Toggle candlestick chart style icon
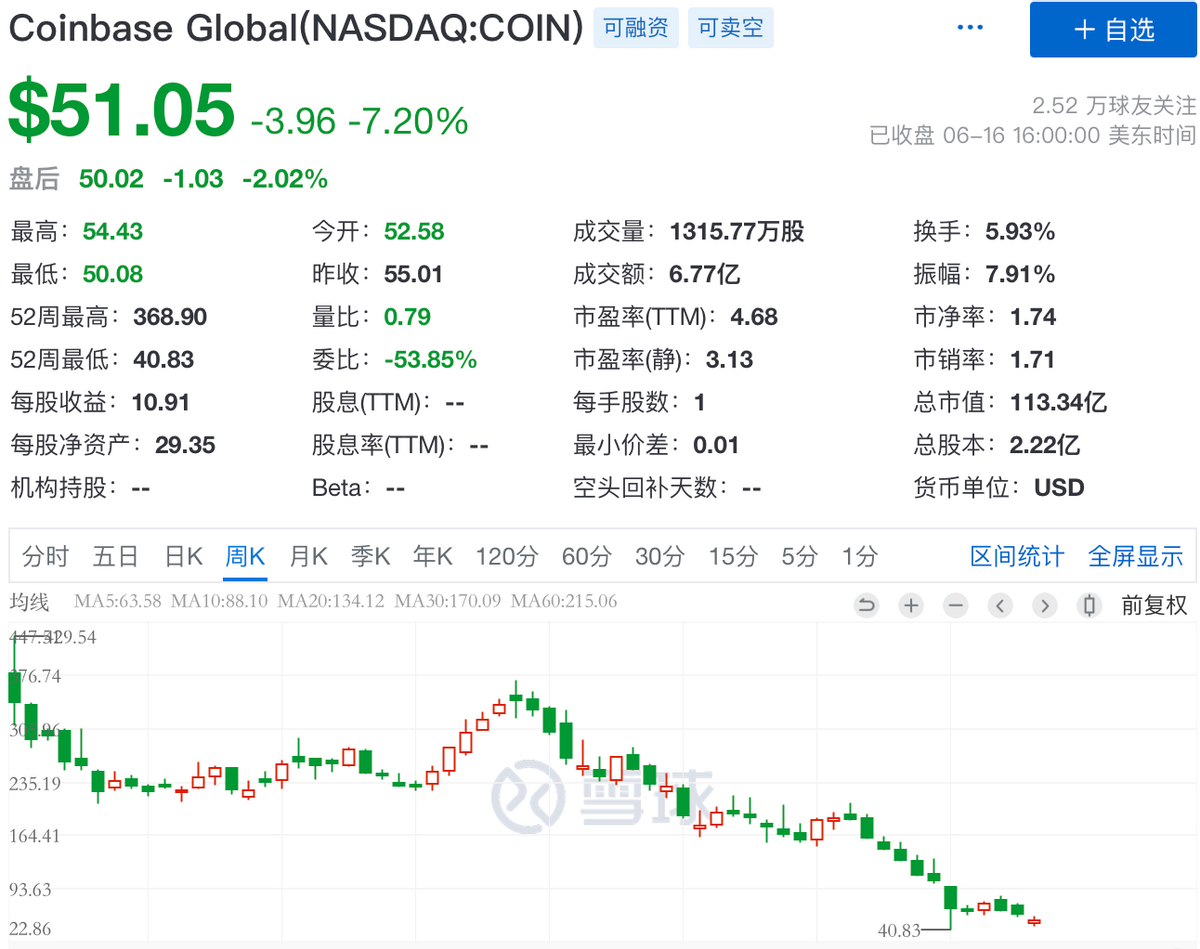The width and height of the screenshot is (1200, 949). pos(1090,605)
